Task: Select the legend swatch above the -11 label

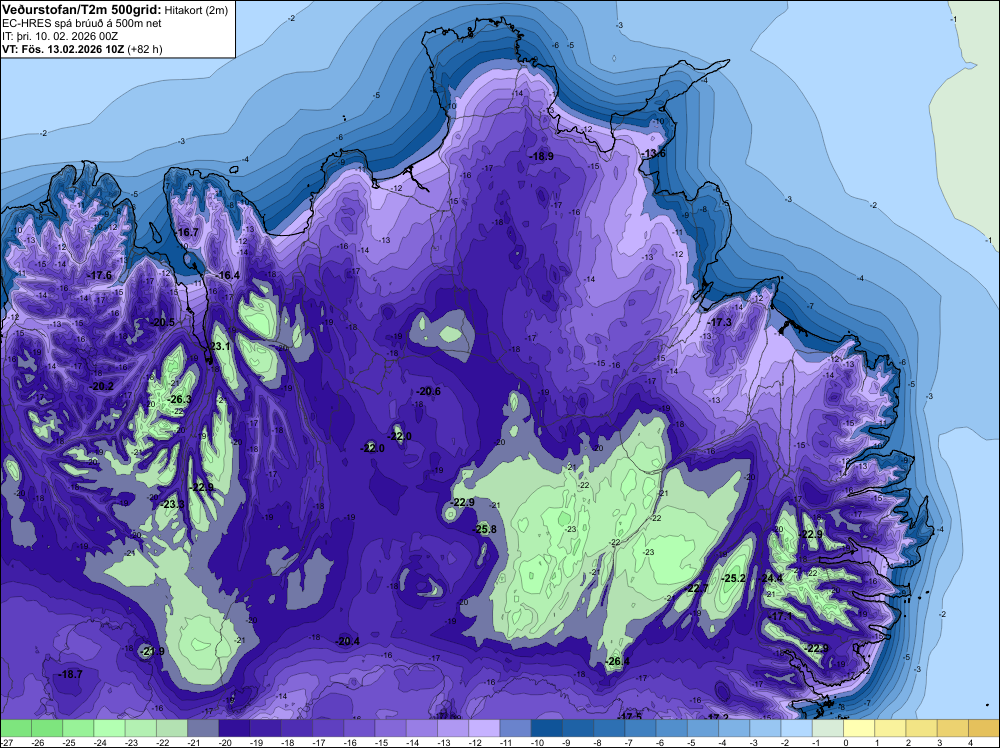Action: point(515,728)
